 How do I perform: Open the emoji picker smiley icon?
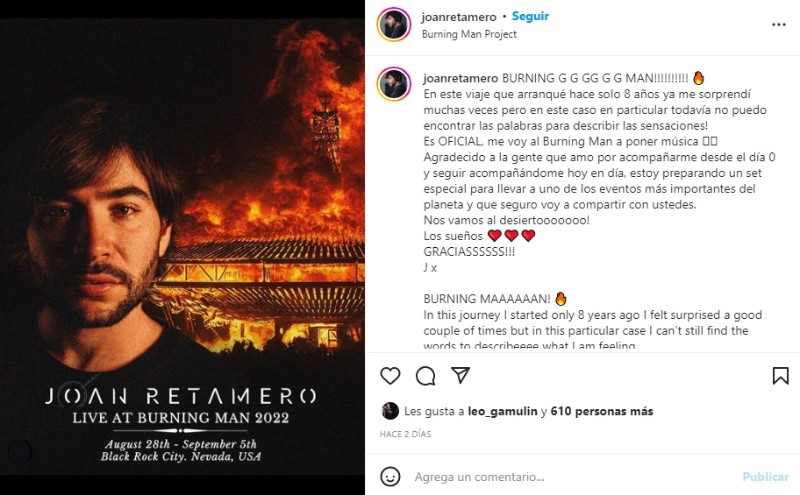tap(390, 477)
